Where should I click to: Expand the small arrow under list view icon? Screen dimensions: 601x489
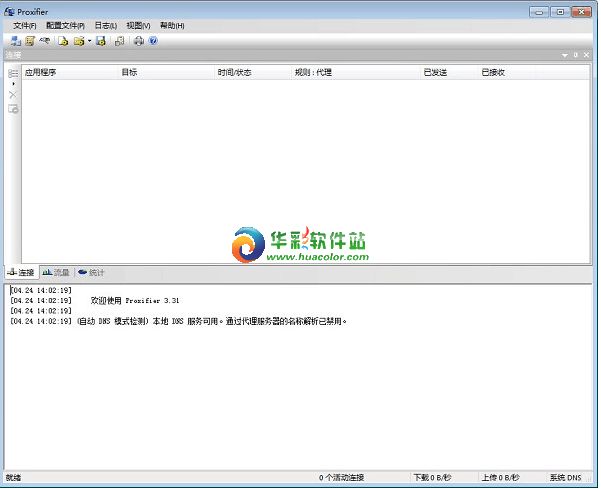[13, 84]
